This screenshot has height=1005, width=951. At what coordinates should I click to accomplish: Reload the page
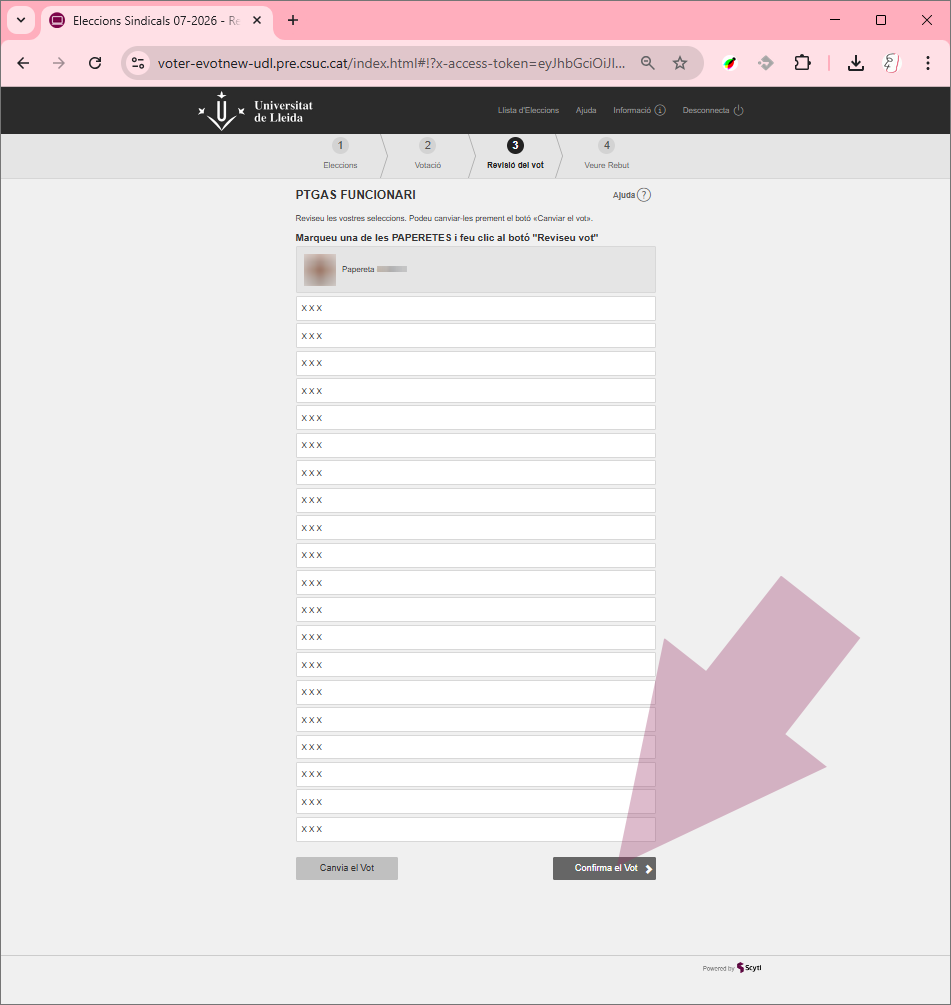[x=95, y=63]
